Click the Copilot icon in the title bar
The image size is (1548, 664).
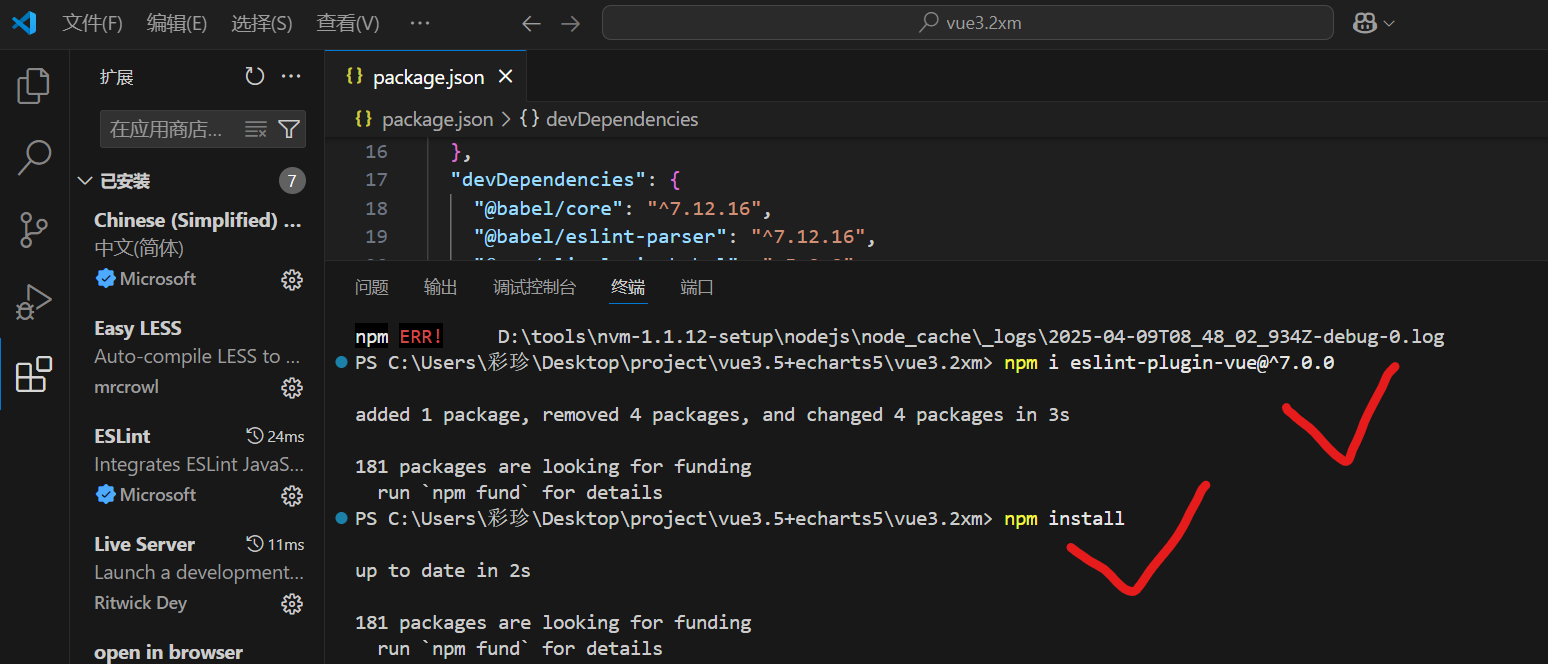tap(1366, 22)
